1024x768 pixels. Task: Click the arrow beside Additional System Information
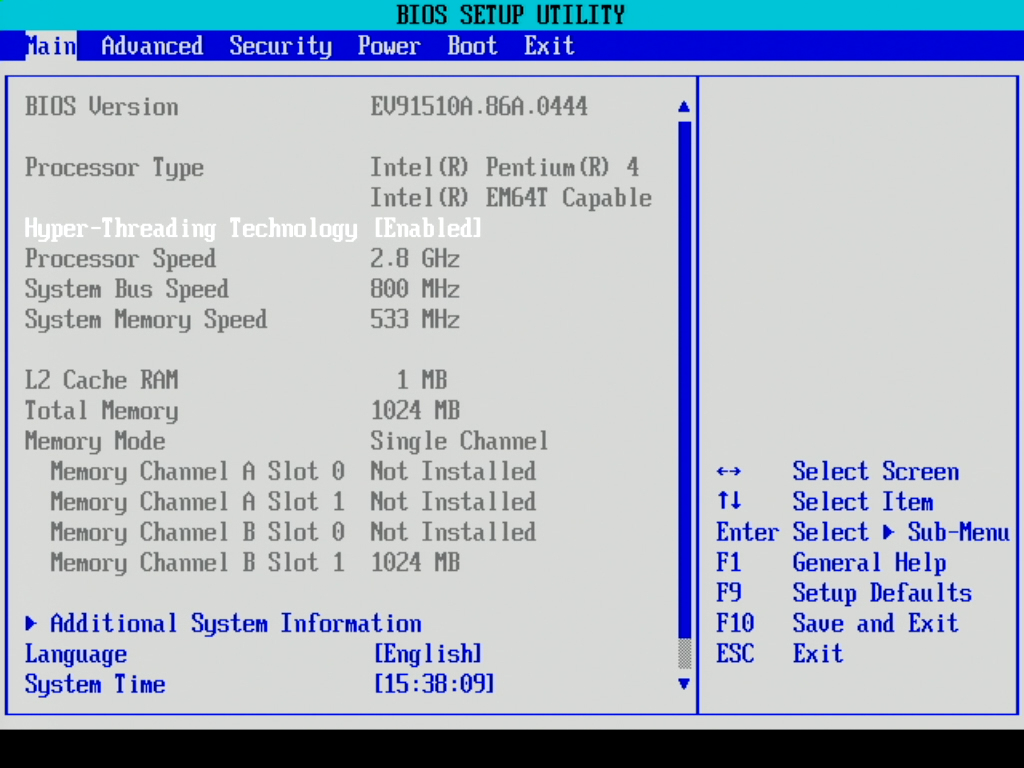coord(32,624)
